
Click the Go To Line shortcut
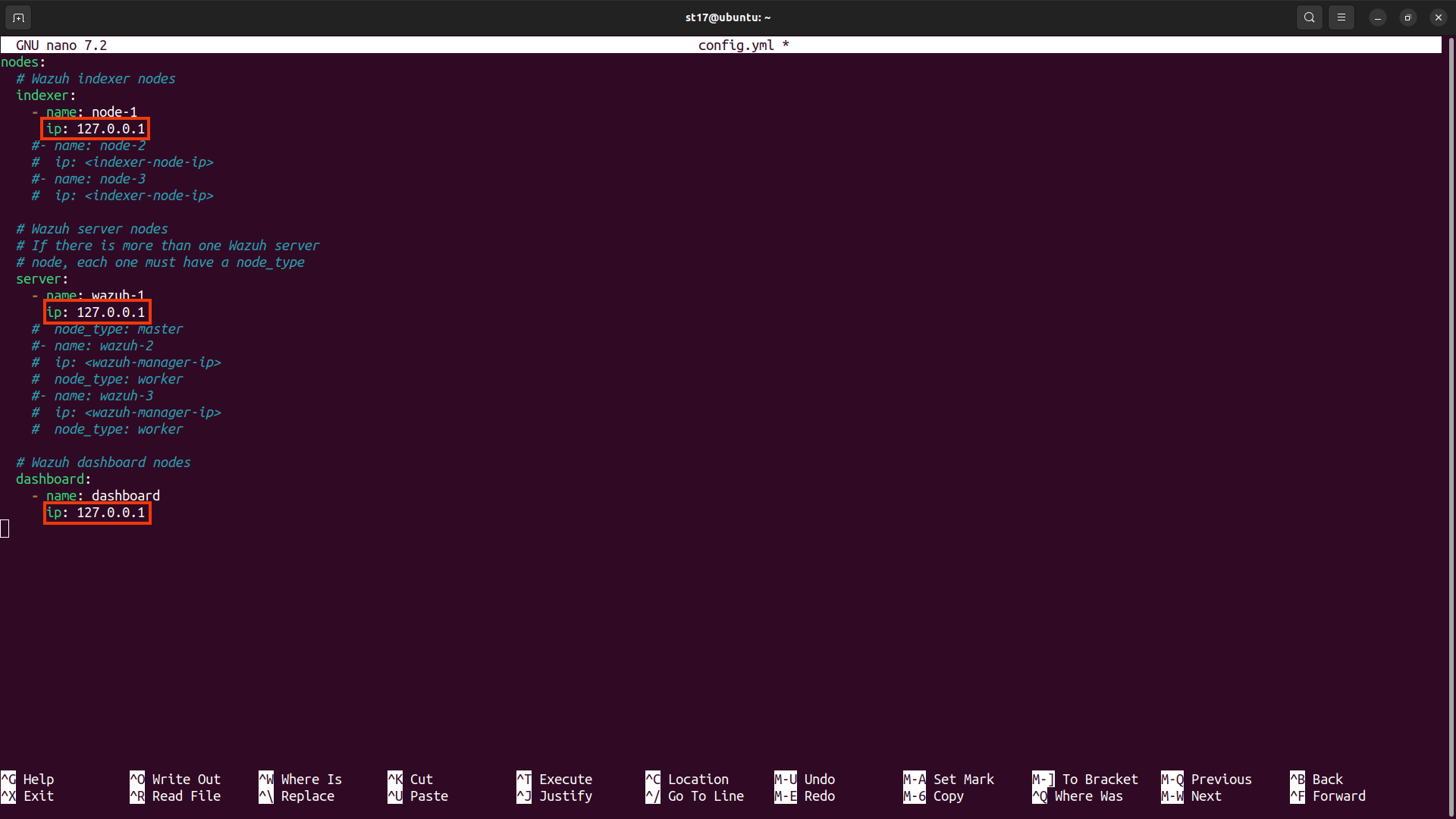695,796
